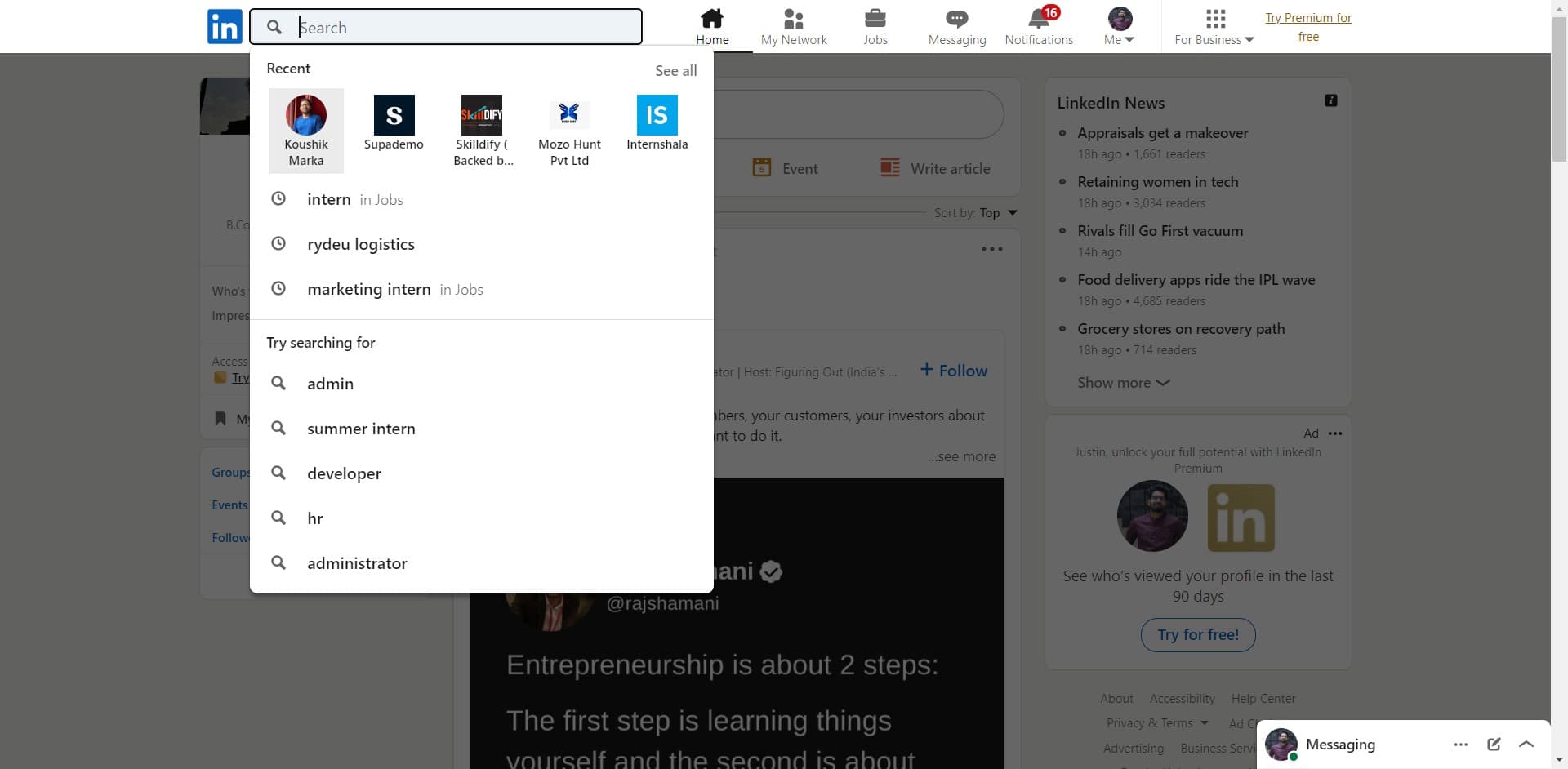
Task: Click the compose new message pencil icon
Action: (x=1494, y=744)
